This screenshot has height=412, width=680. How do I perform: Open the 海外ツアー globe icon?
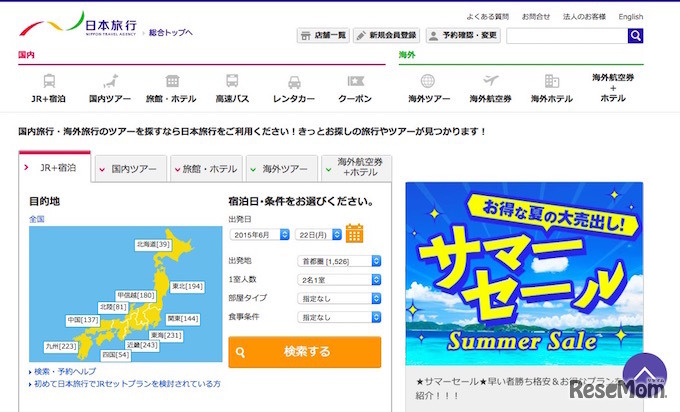click(428, 81)
